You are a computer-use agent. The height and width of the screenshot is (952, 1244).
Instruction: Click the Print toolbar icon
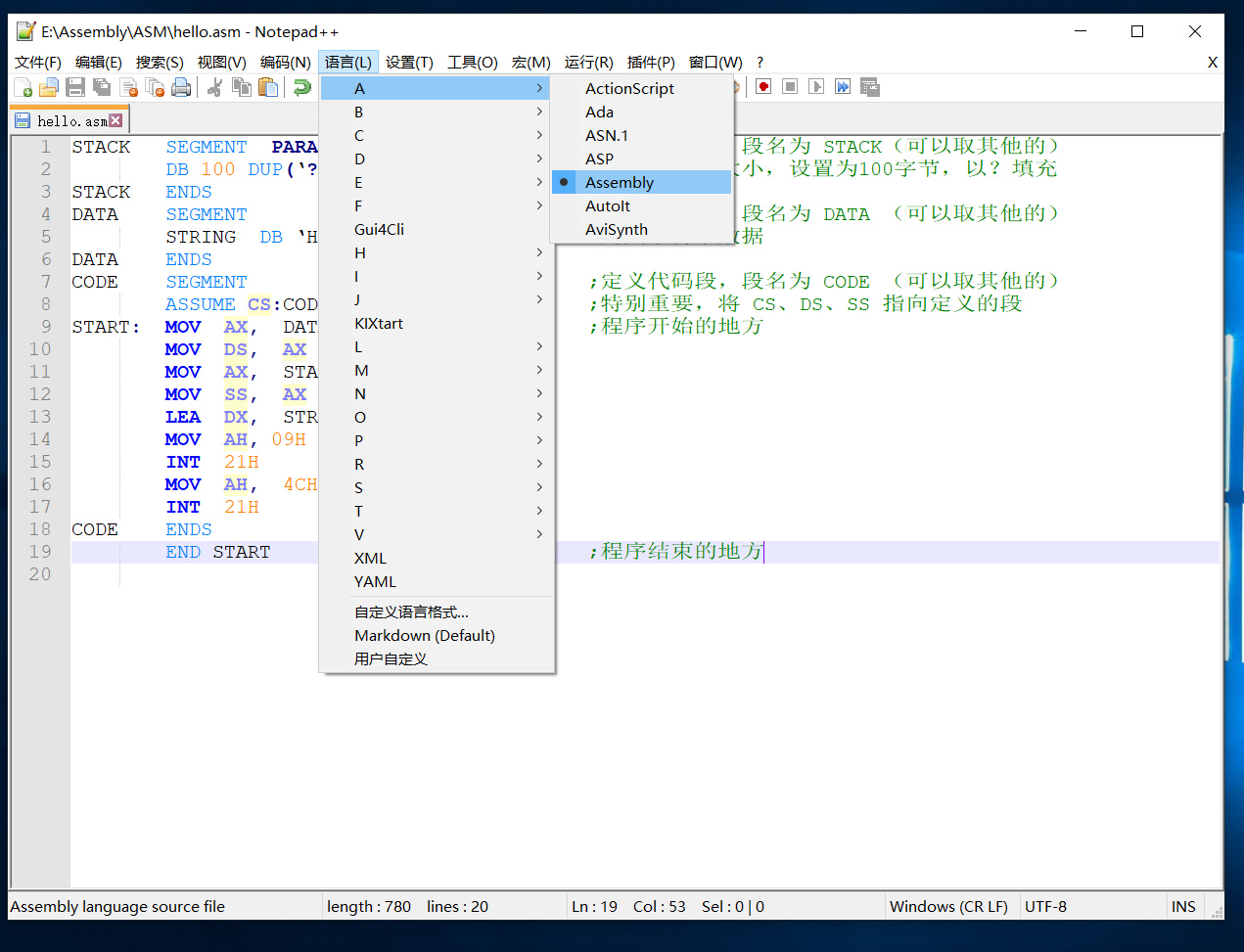click(181, 88)
